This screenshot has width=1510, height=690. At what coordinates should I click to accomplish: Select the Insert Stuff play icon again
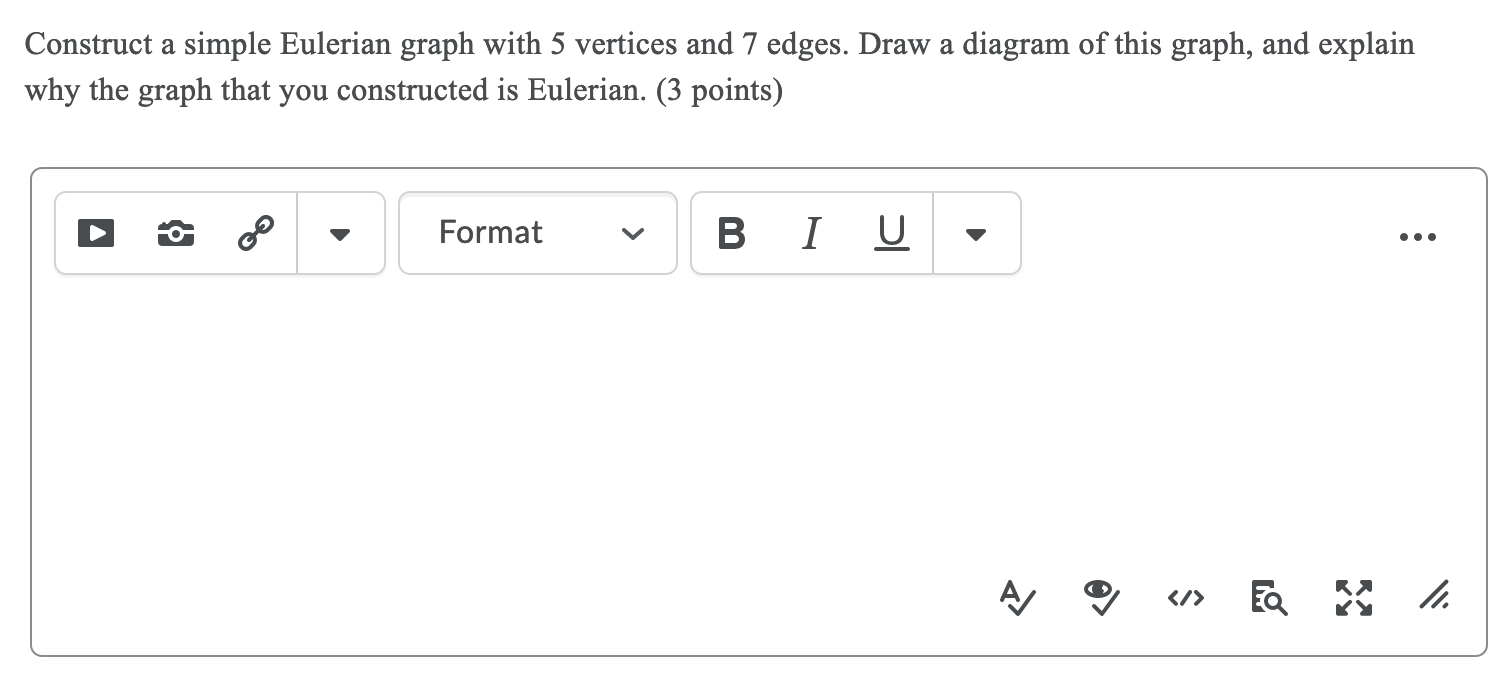tap(95, 233)
